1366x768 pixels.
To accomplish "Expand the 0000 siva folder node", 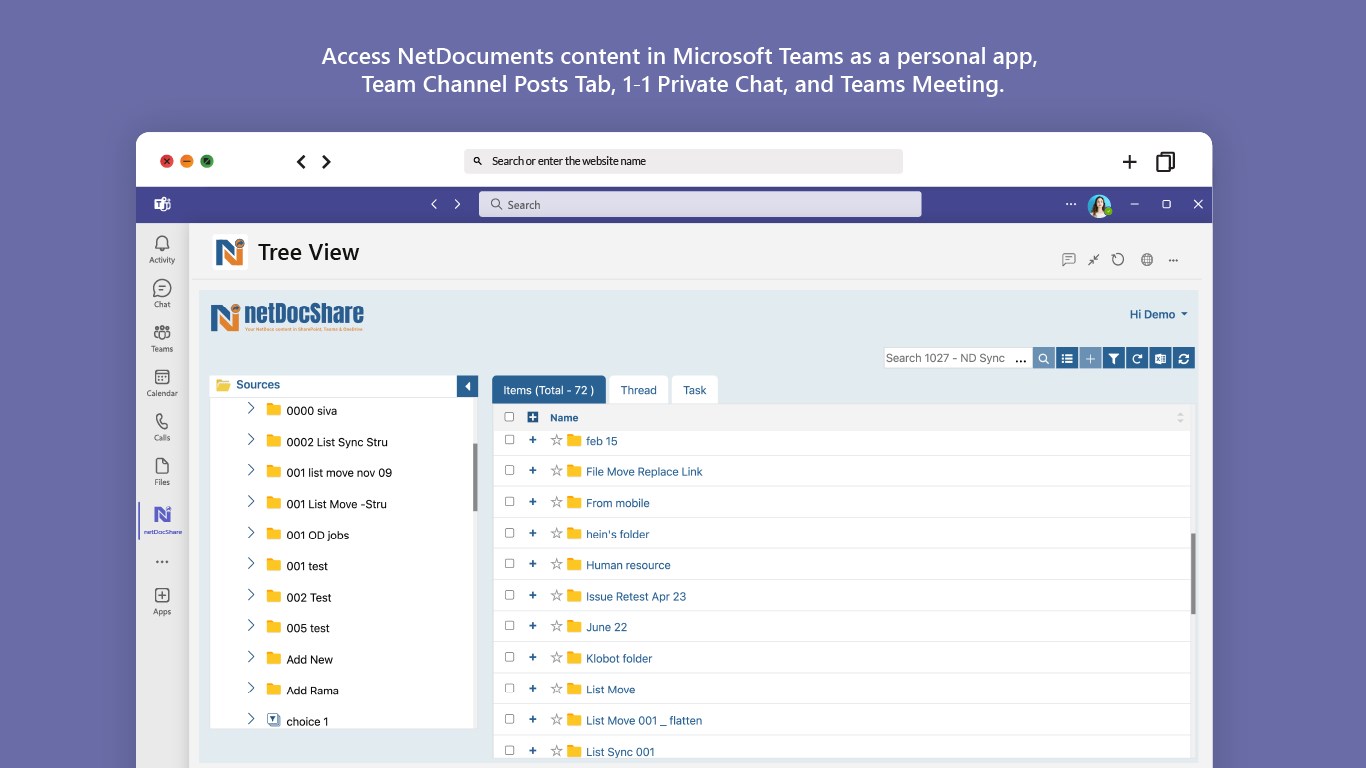I will (x=251, y=409).
